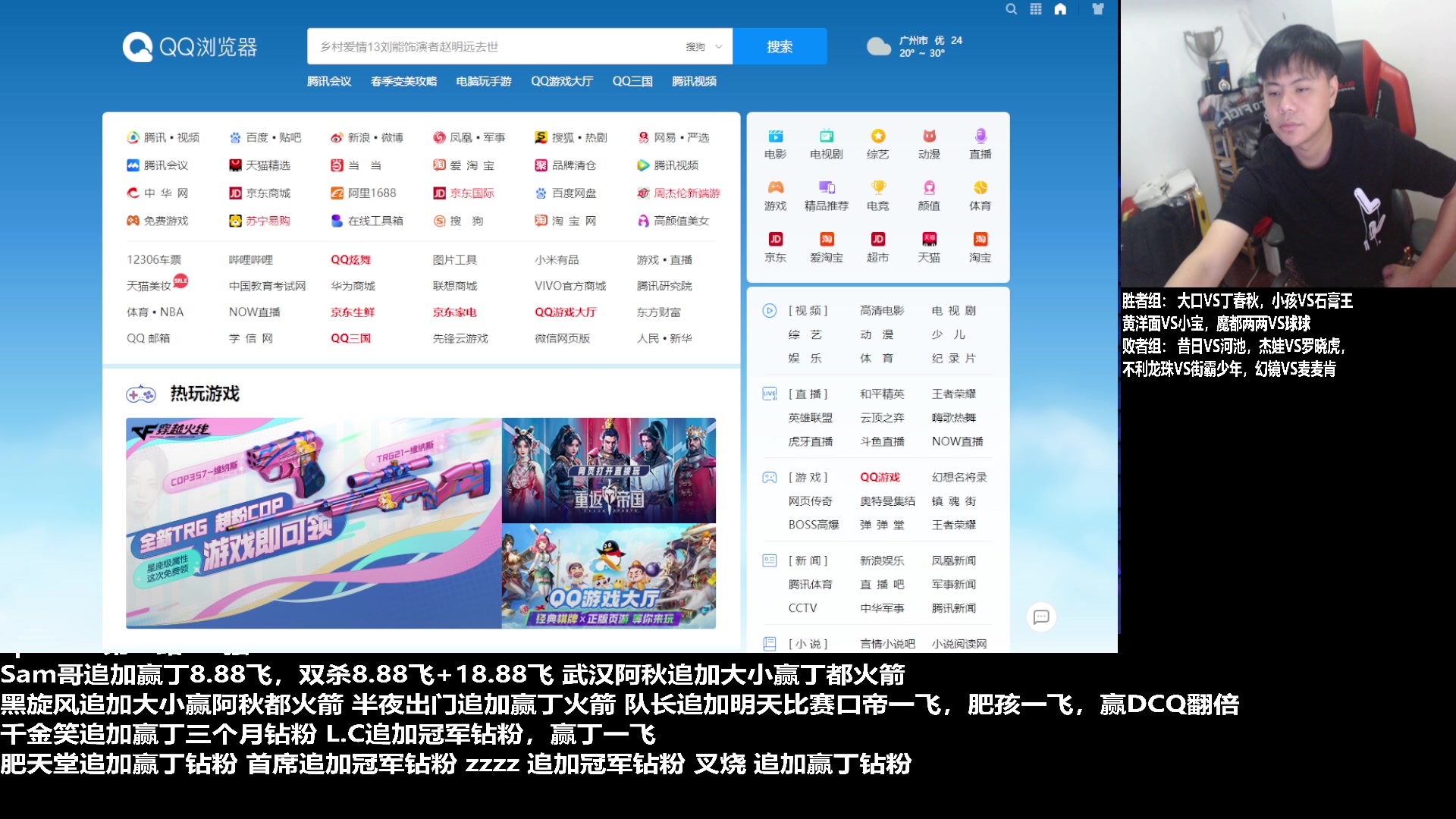Select the magnifier search icon in top bar
Screen dimensions: 1456x819
pos(1011,9)
